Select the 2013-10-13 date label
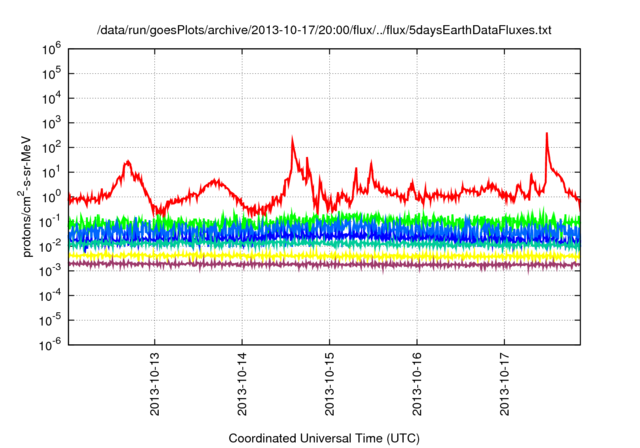640x448 pixels. click(155, 384)
